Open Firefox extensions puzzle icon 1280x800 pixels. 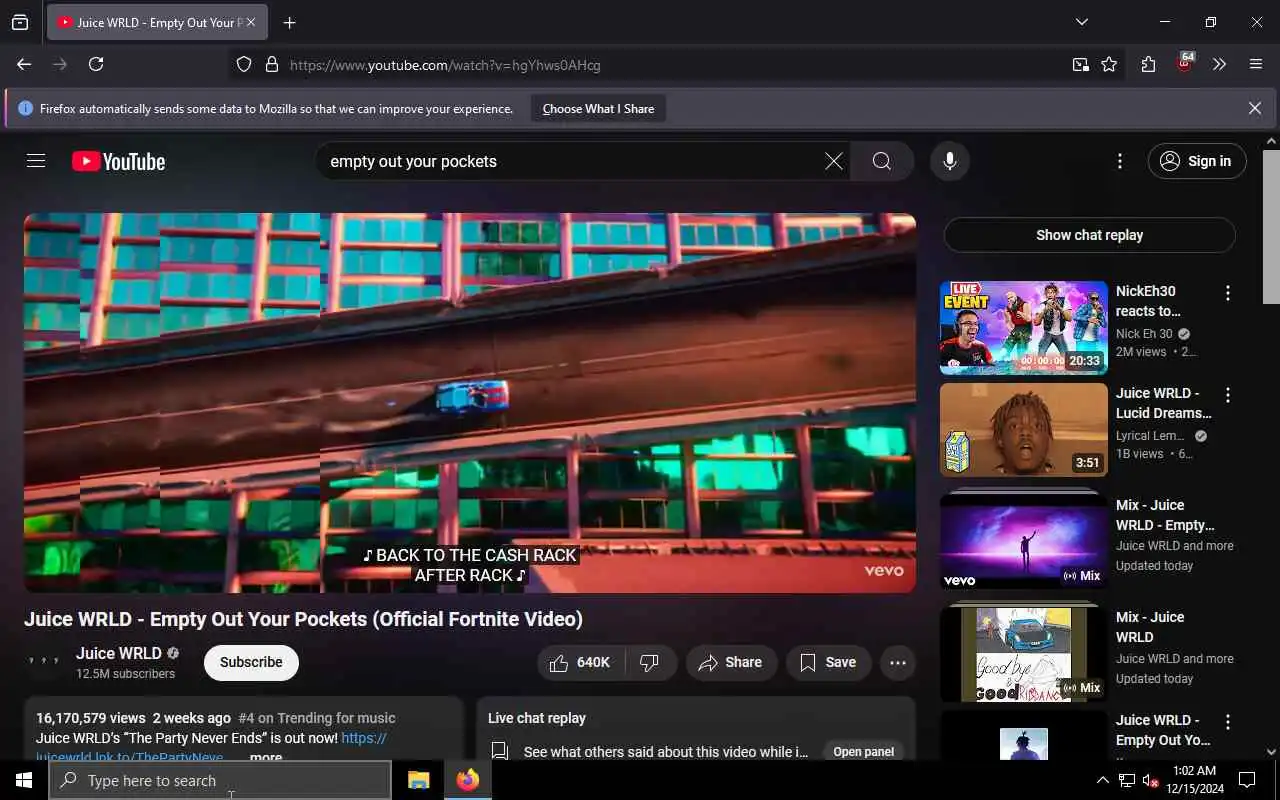(x=1148, y=64)
